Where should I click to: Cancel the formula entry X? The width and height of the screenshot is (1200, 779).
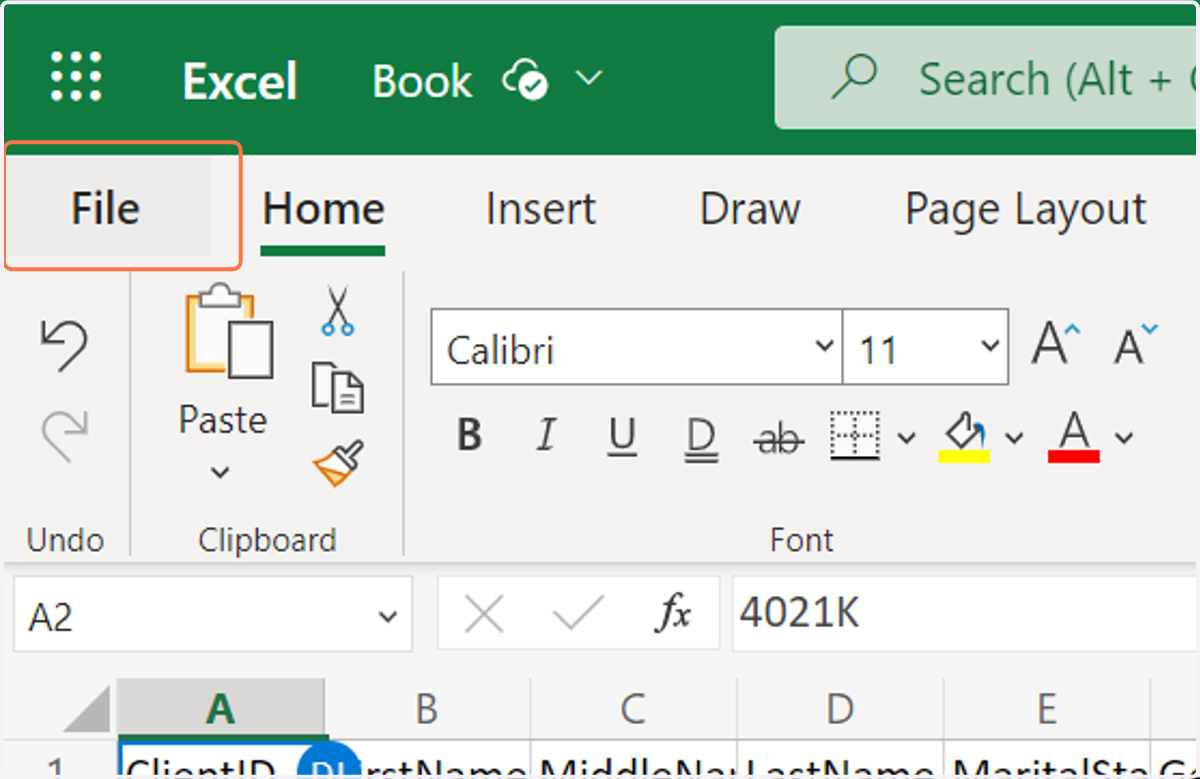[x=485, y=614]
